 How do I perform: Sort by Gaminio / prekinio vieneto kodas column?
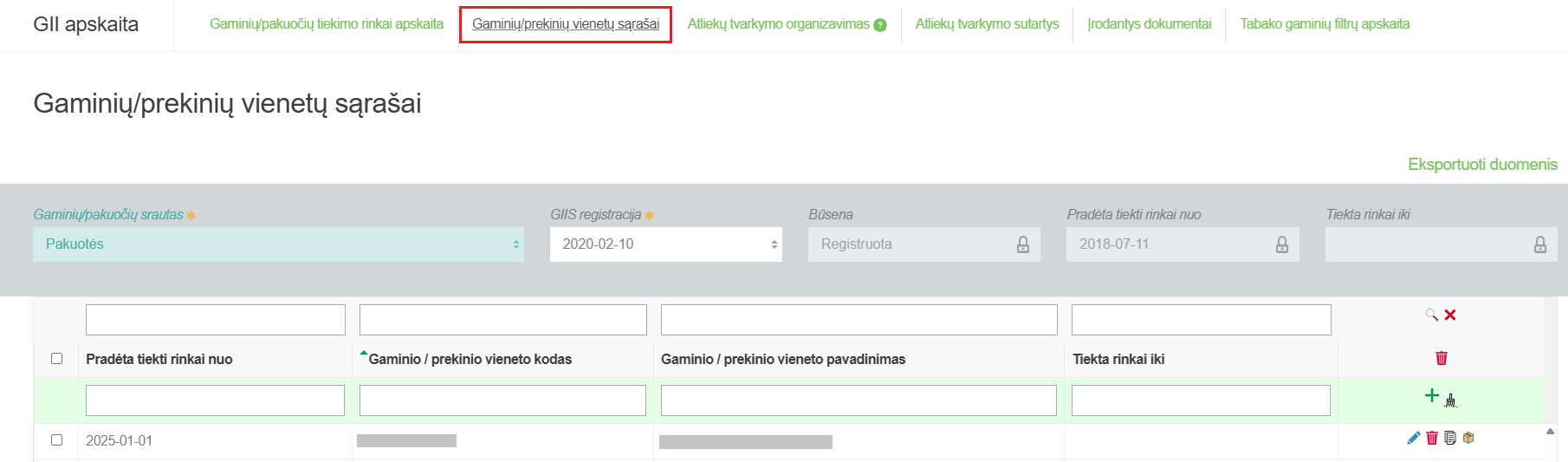click(470, 359)
